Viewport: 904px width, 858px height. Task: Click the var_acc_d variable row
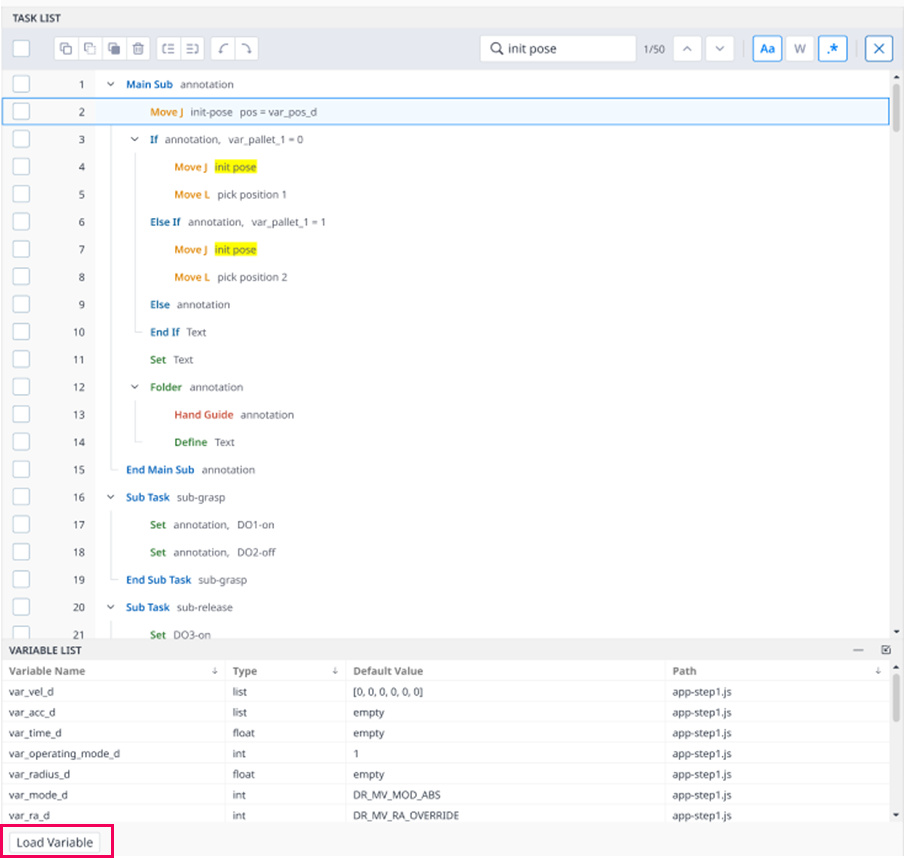446,712
